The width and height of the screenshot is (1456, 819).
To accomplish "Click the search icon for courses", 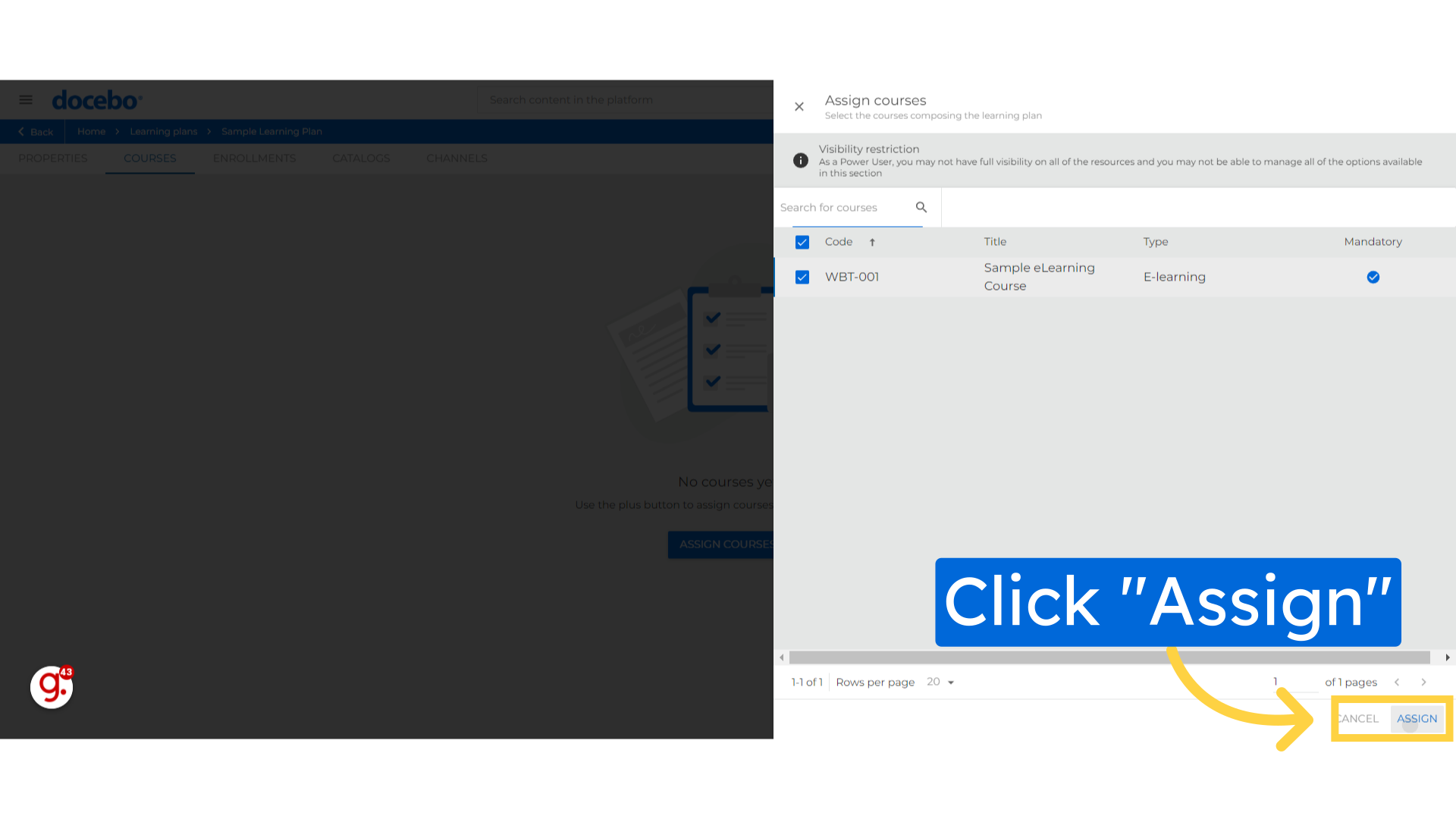I will coord(921,207).
